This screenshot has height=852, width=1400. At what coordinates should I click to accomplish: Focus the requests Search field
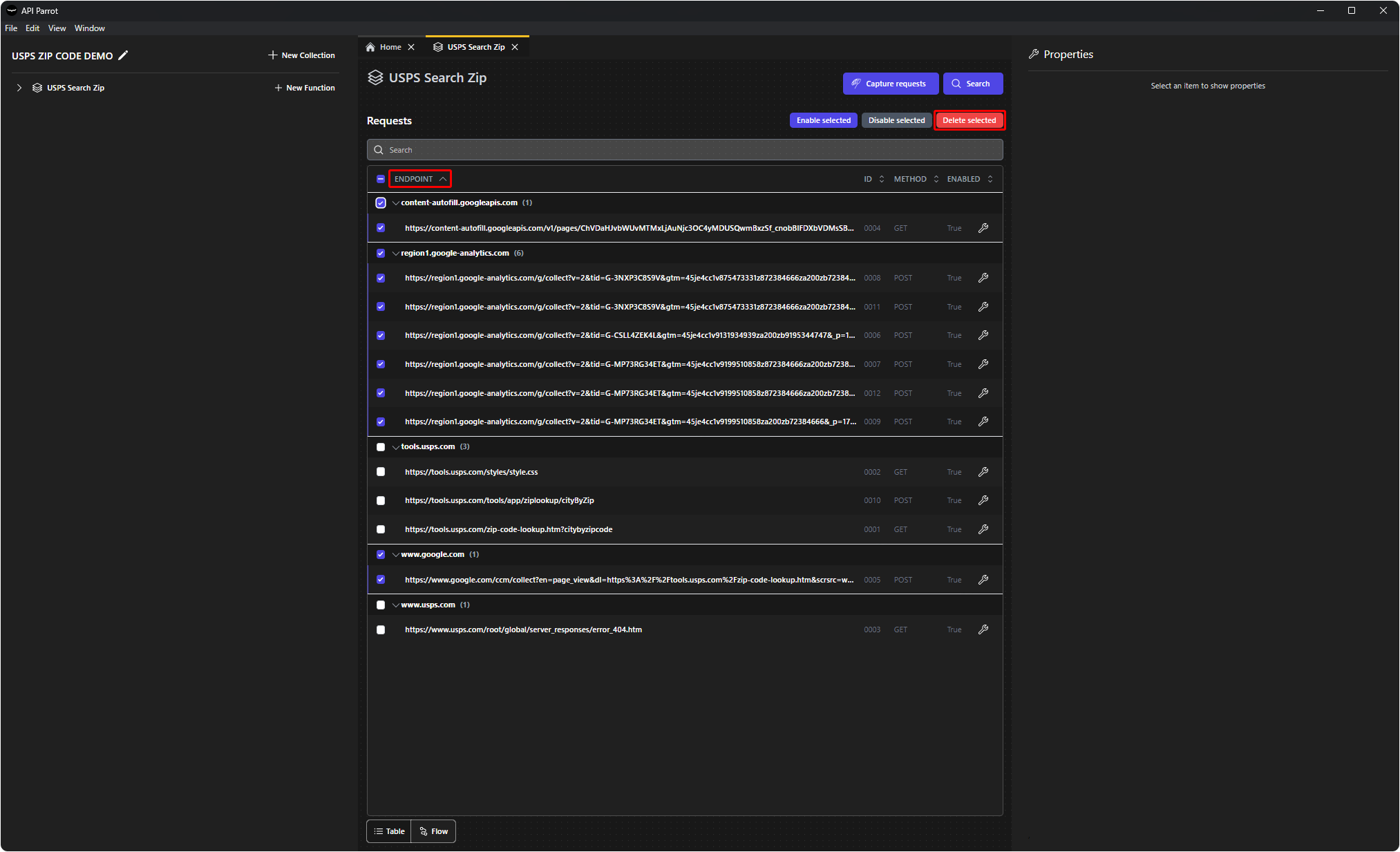click(685, 150)
